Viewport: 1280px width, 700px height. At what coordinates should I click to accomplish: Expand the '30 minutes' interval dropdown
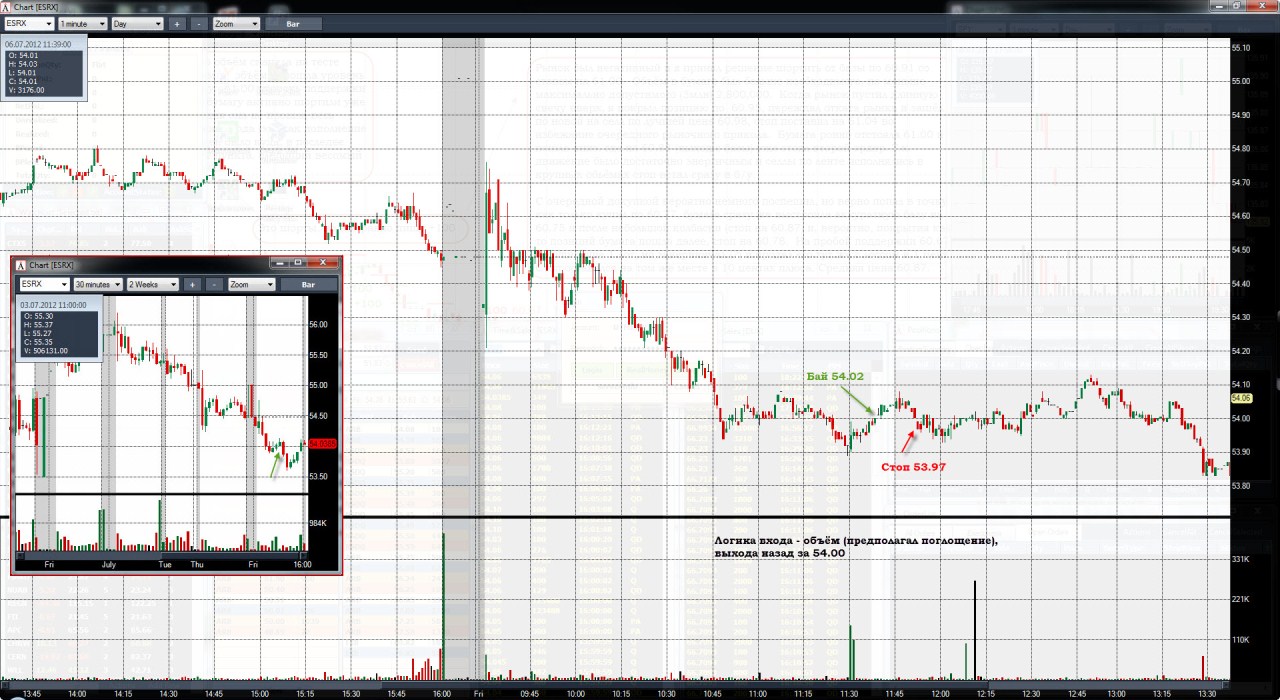[x=97, y=284]
